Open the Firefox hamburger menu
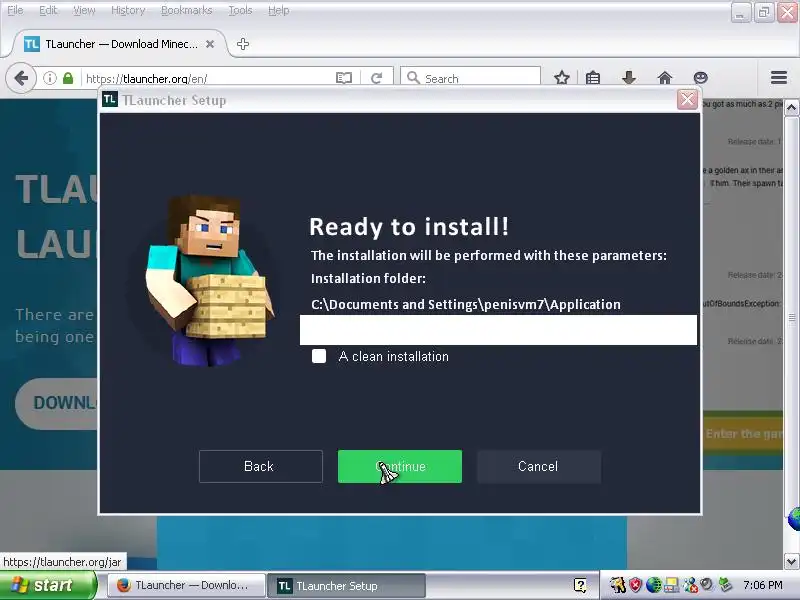 pos(779,78)
